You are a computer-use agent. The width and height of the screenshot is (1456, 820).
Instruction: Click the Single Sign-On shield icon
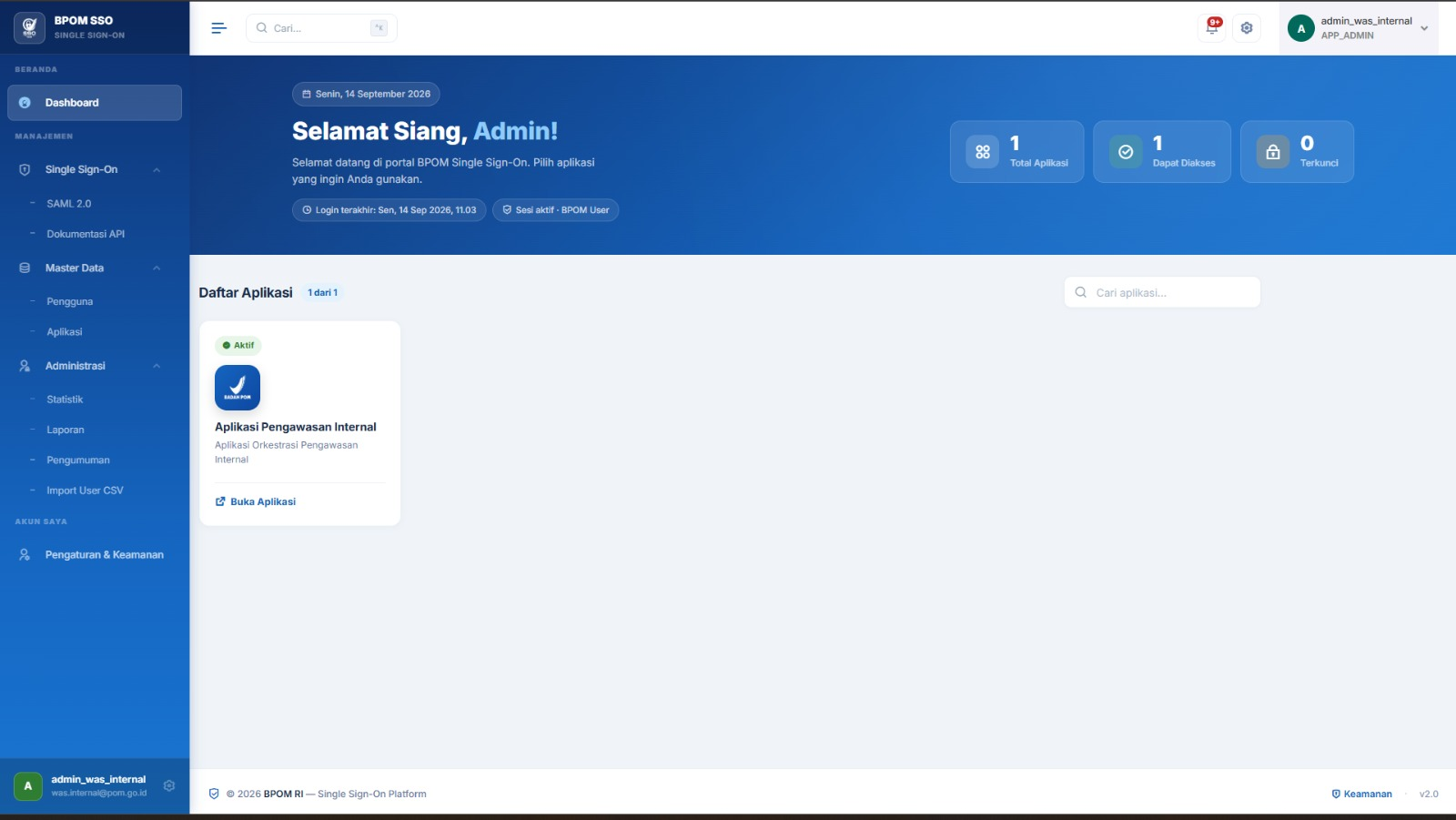tap(25, 169)
